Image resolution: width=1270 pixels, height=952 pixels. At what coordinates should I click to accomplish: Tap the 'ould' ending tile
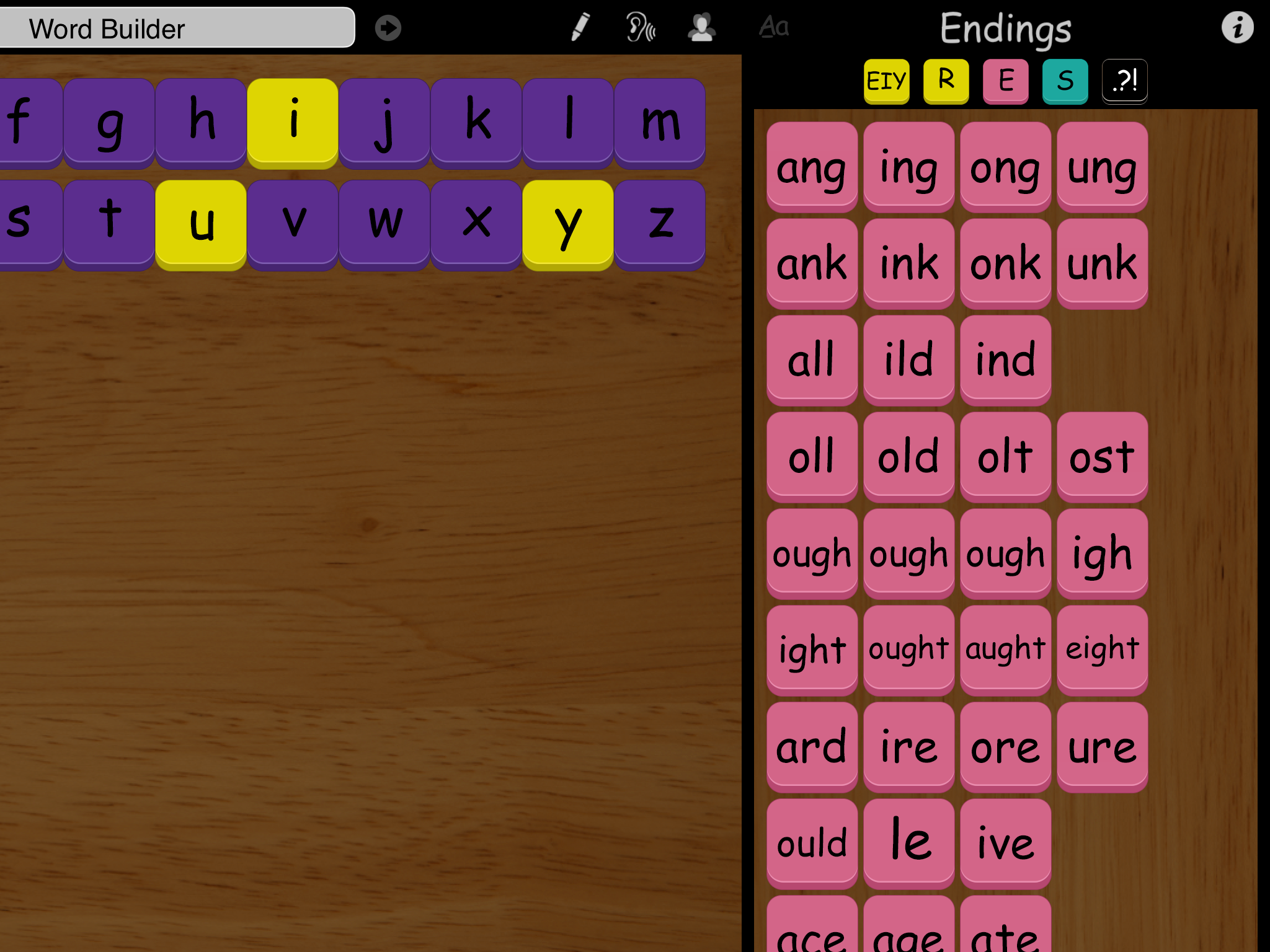(812, 842)
